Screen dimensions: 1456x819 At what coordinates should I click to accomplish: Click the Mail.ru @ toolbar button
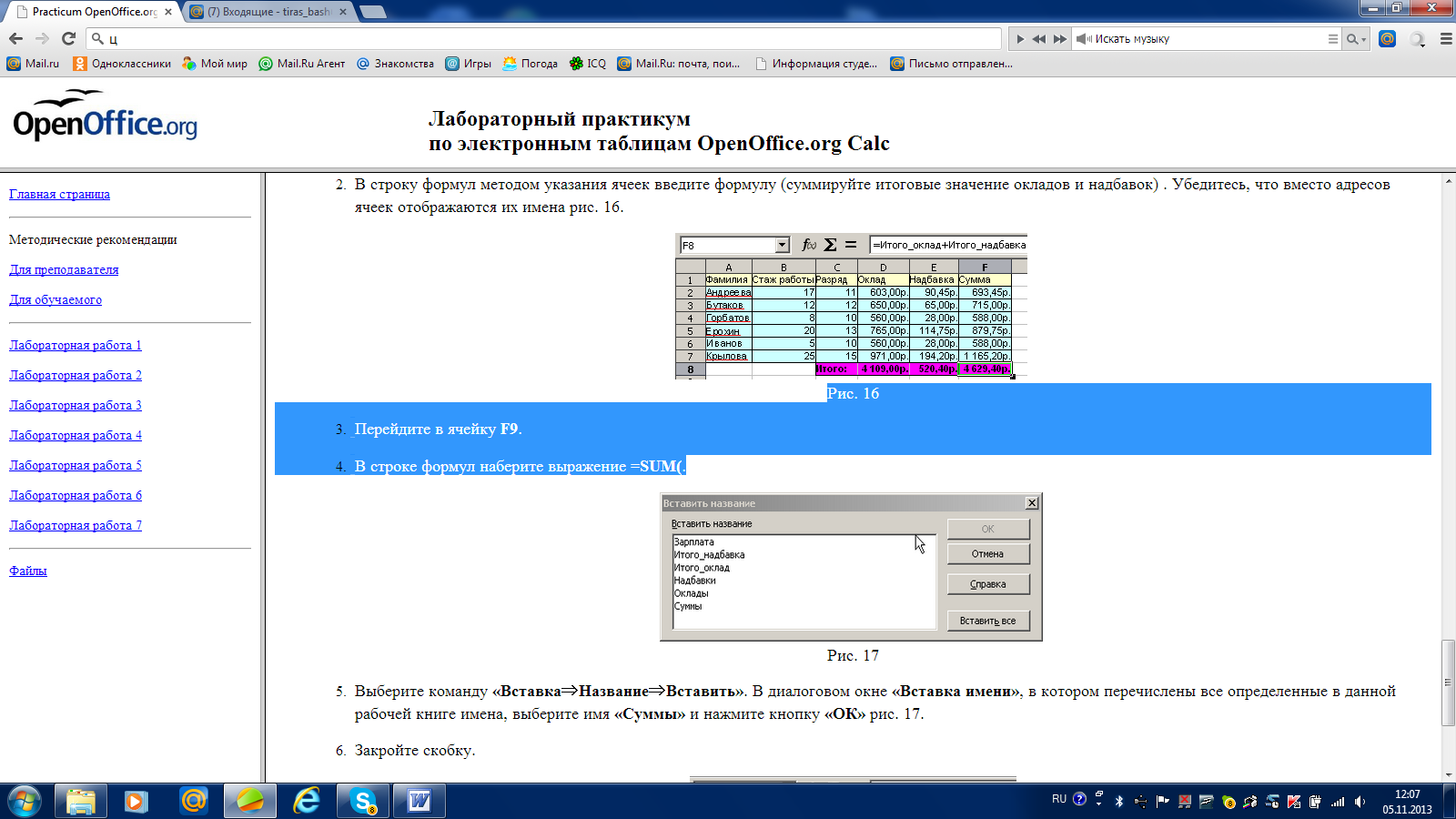[1387, 38]
